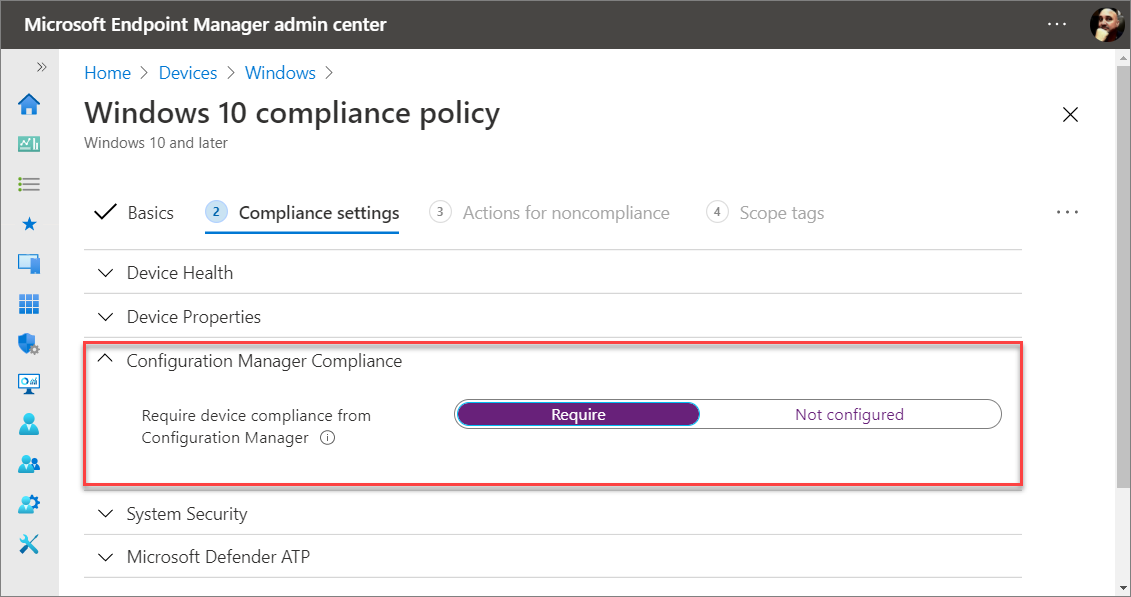
Task: Open the Dashboard chart icon in sidebar
Action: 29,144
